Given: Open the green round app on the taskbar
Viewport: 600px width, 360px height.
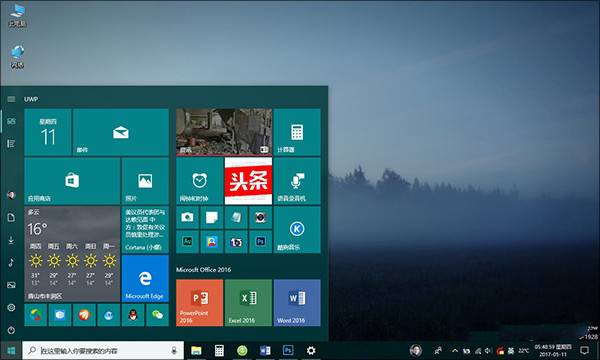Looking at the screenshot, I should click(242, 350).
